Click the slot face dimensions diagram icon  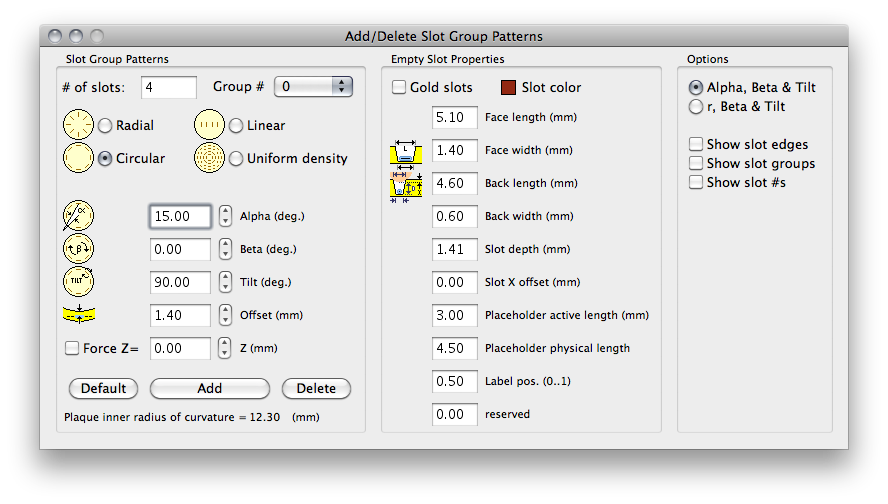pos(405,153)
